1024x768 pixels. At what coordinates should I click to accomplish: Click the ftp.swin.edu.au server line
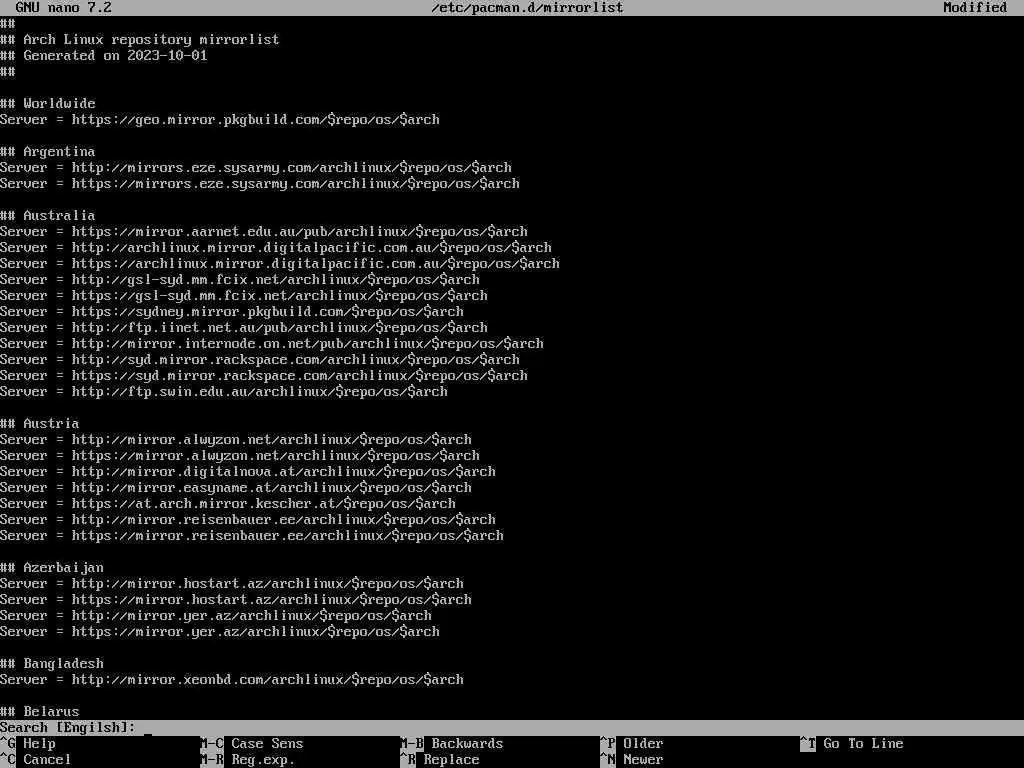coord(224,391)
